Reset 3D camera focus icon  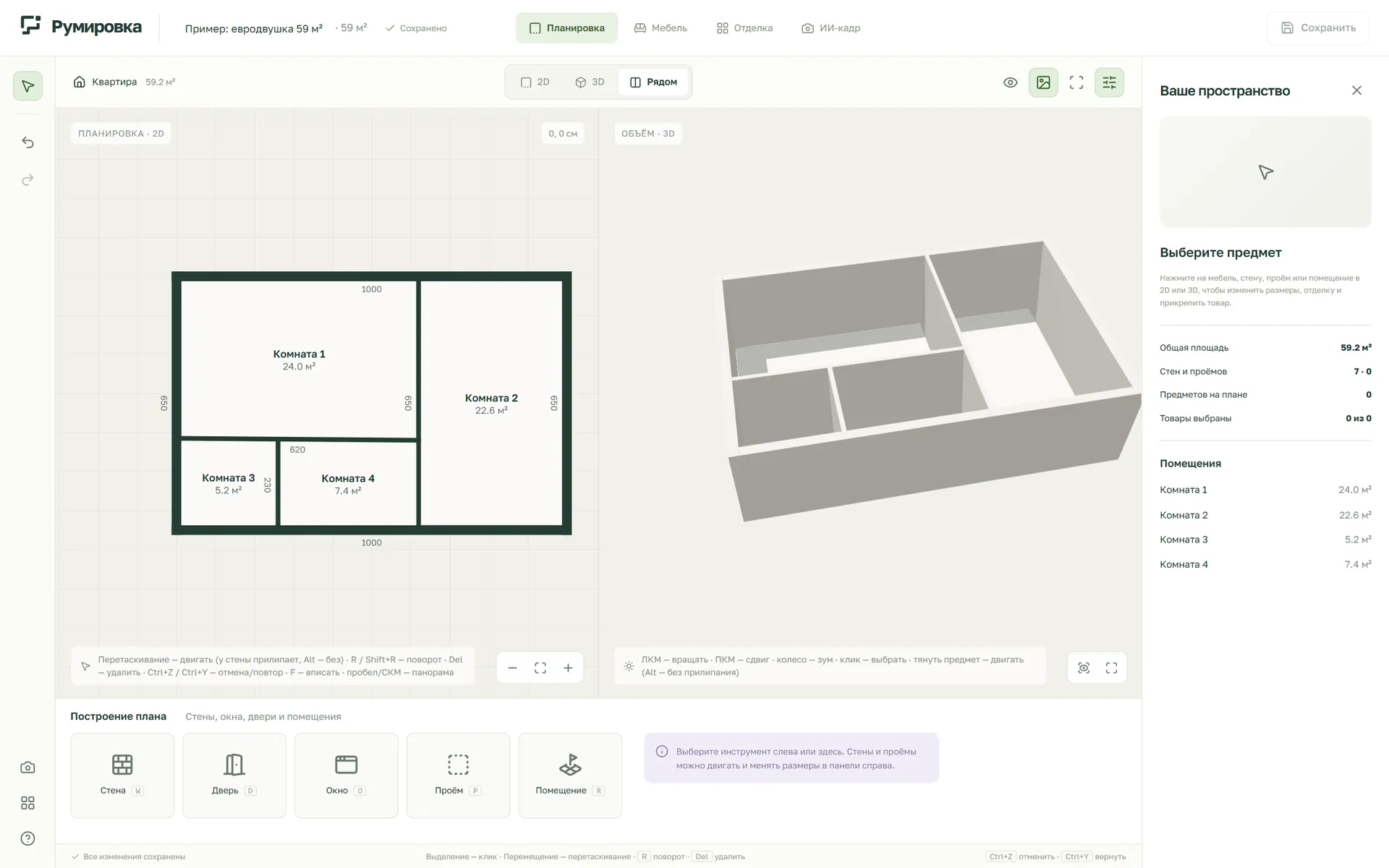point(1084,668)
